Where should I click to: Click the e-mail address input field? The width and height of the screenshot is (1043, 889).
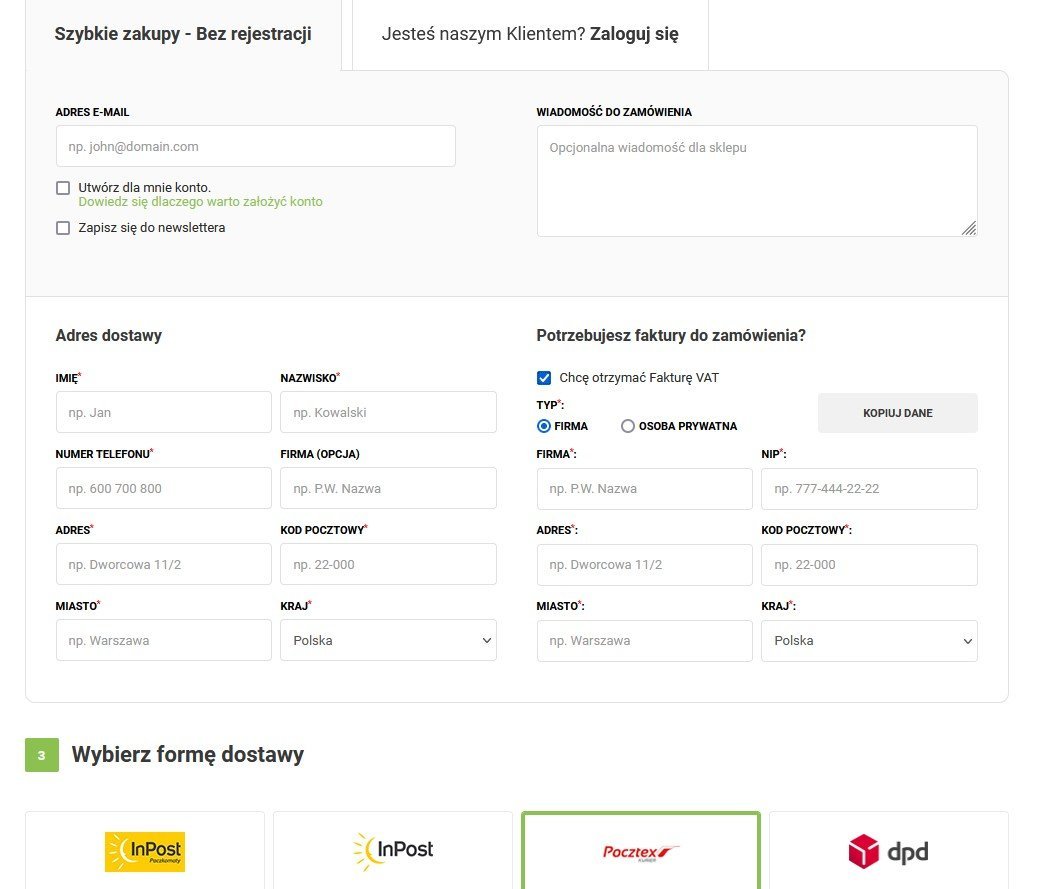255,146
